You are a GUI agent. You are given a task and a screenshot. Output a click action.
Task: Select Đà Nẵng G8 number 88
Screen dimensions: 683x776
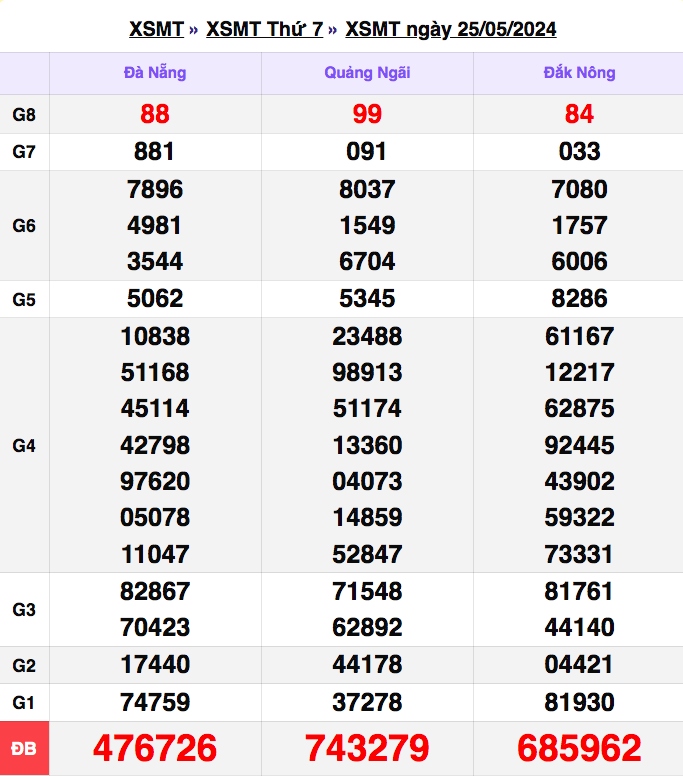(155, 114)
